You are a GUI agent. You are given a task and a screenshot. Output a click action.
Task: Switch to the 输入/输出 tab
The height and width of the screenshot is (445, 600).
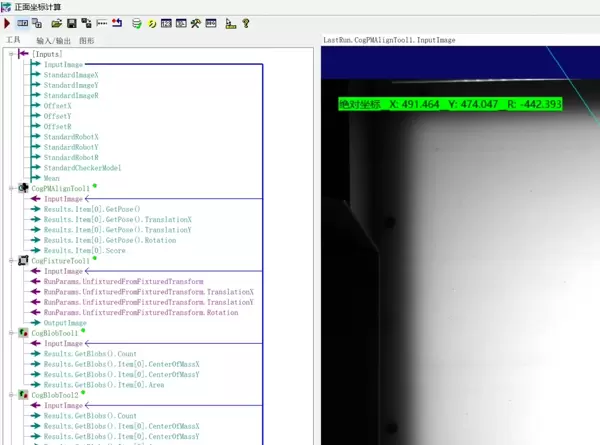click(53, 41)
